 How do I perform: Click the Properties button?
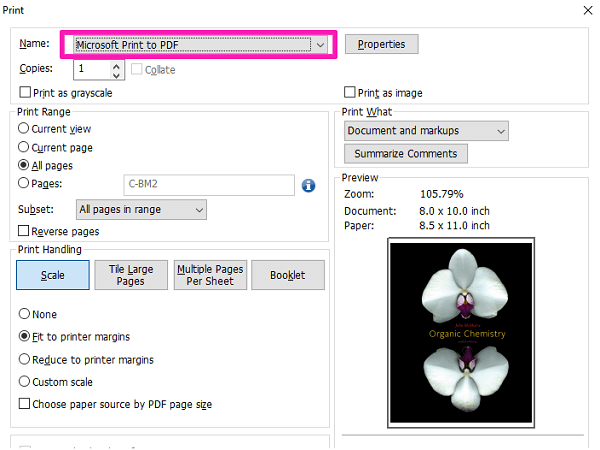pos(381,45)
